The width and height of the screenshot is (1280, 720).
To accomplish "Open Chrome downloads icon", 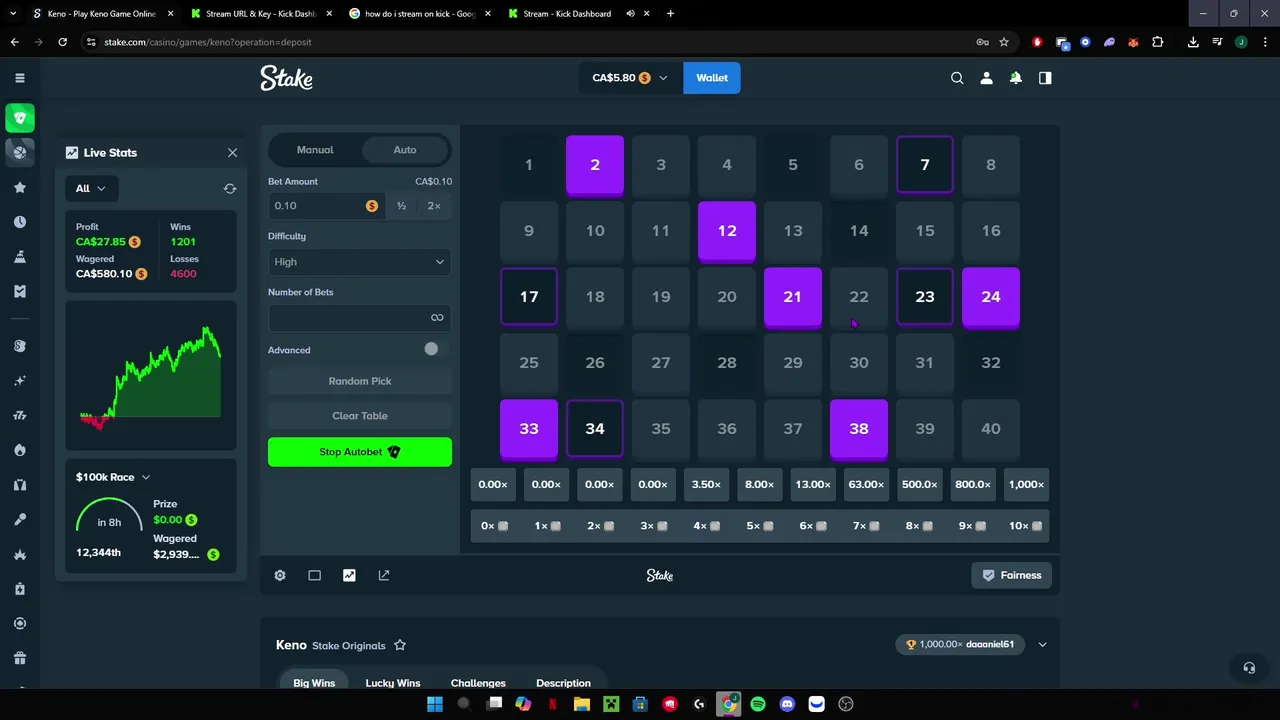I will [x=1193, y=42].
